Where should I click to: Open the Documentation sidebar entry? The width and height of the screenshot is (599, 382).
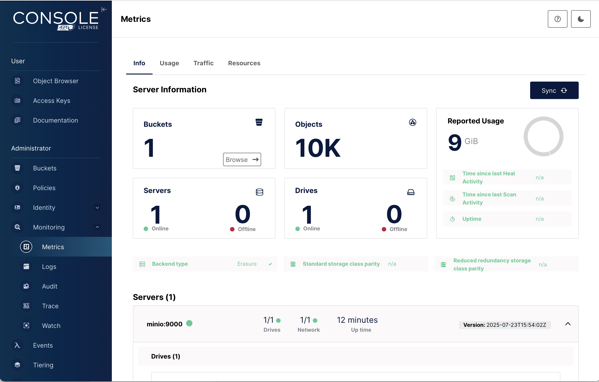click(56, 120)
